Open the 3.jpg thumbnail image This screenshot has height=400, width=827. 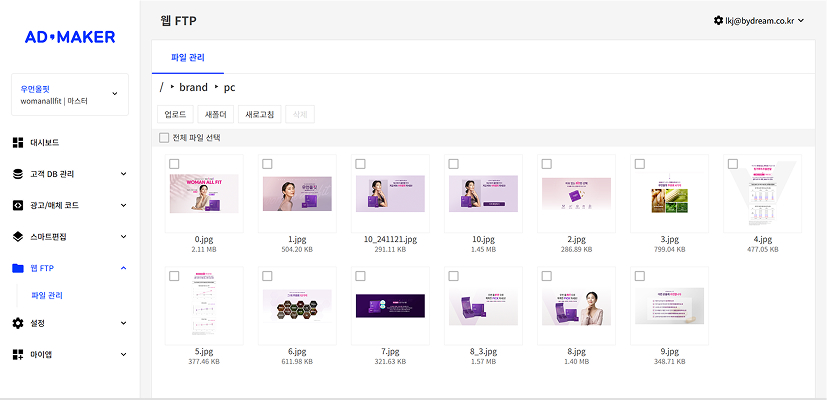coord(669,194)
